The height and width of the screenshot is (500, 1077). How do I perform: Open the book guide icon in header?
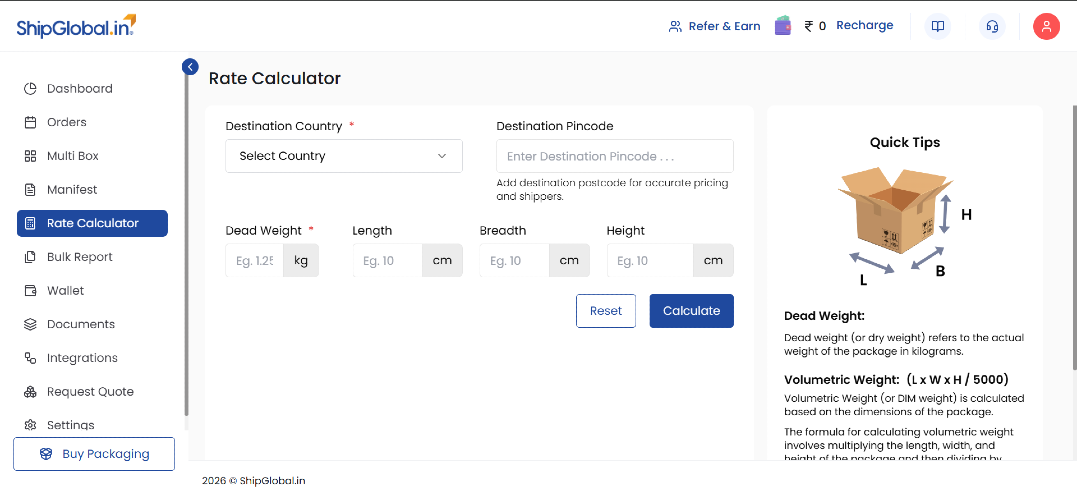coord(937,27)
